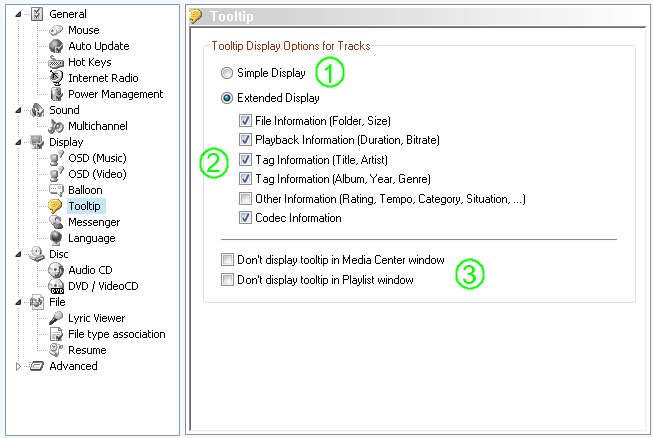653x438 pixels.
Task: Check Don't display tooltip in Media Center window
Action: (x=227, y=260)
